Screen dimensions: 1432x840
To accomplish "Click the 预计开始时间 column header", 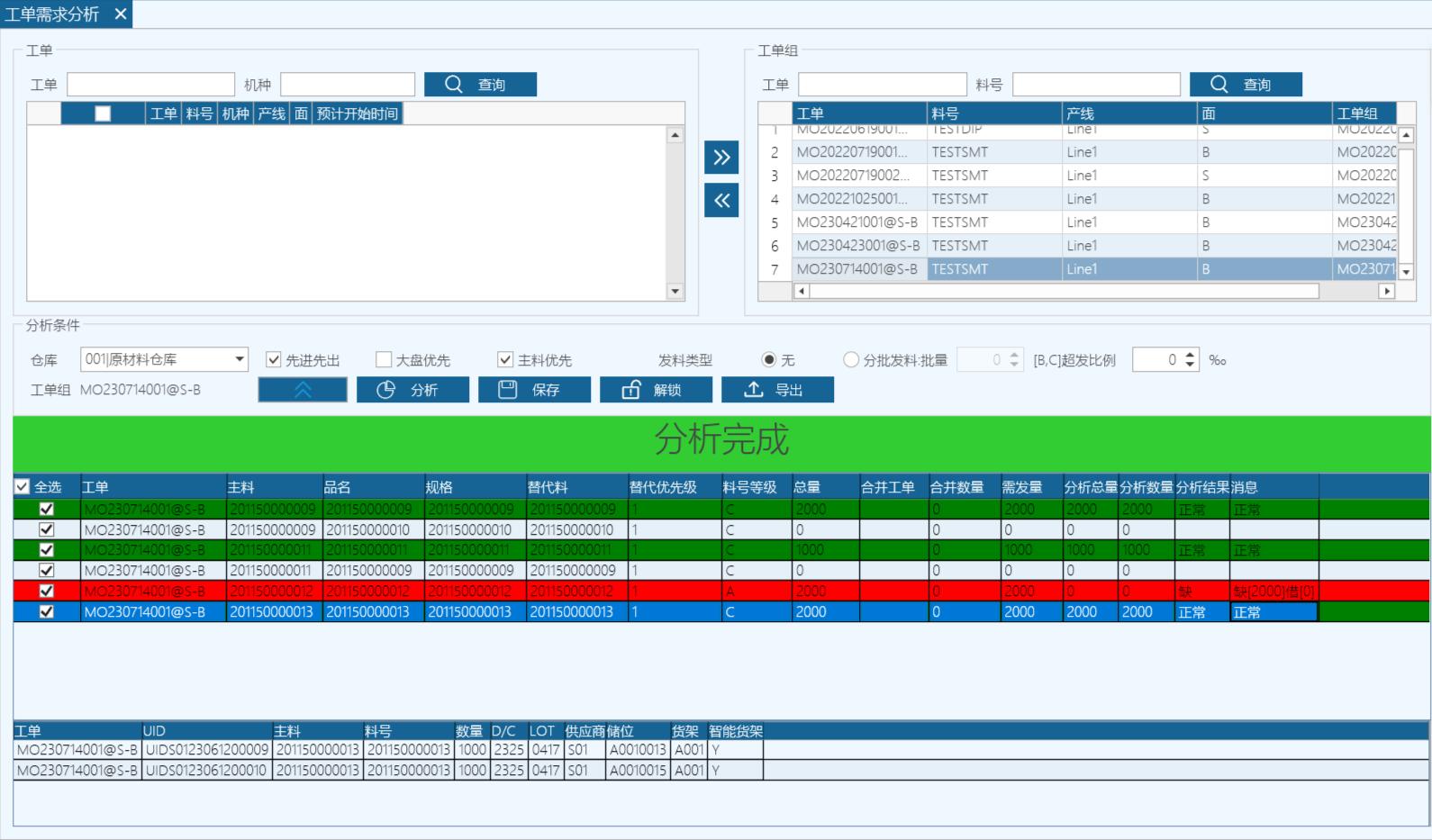I will tap(358, 113).
